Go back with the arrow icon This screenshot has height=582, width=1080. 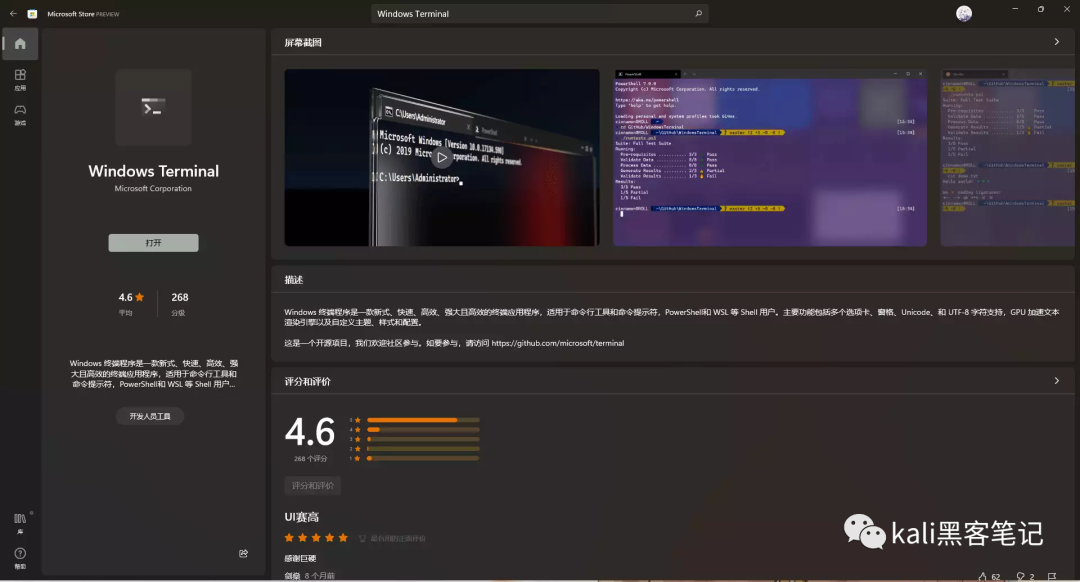13,13
